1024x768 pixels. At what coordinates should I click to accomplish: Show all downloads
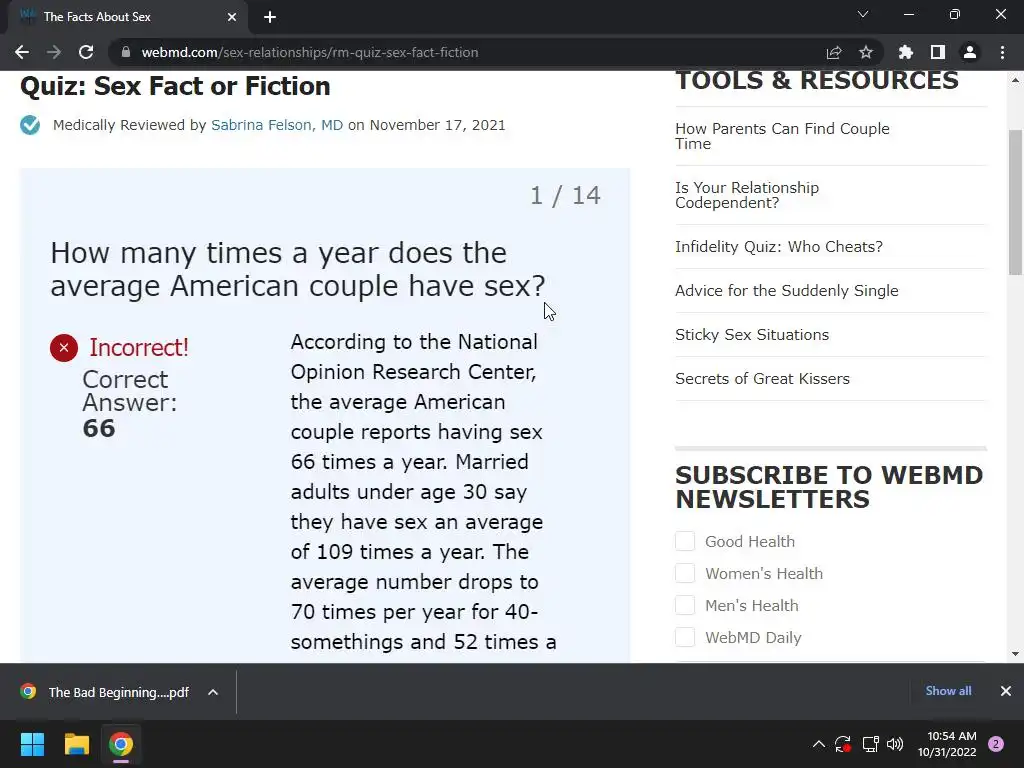tap(948, 690)
